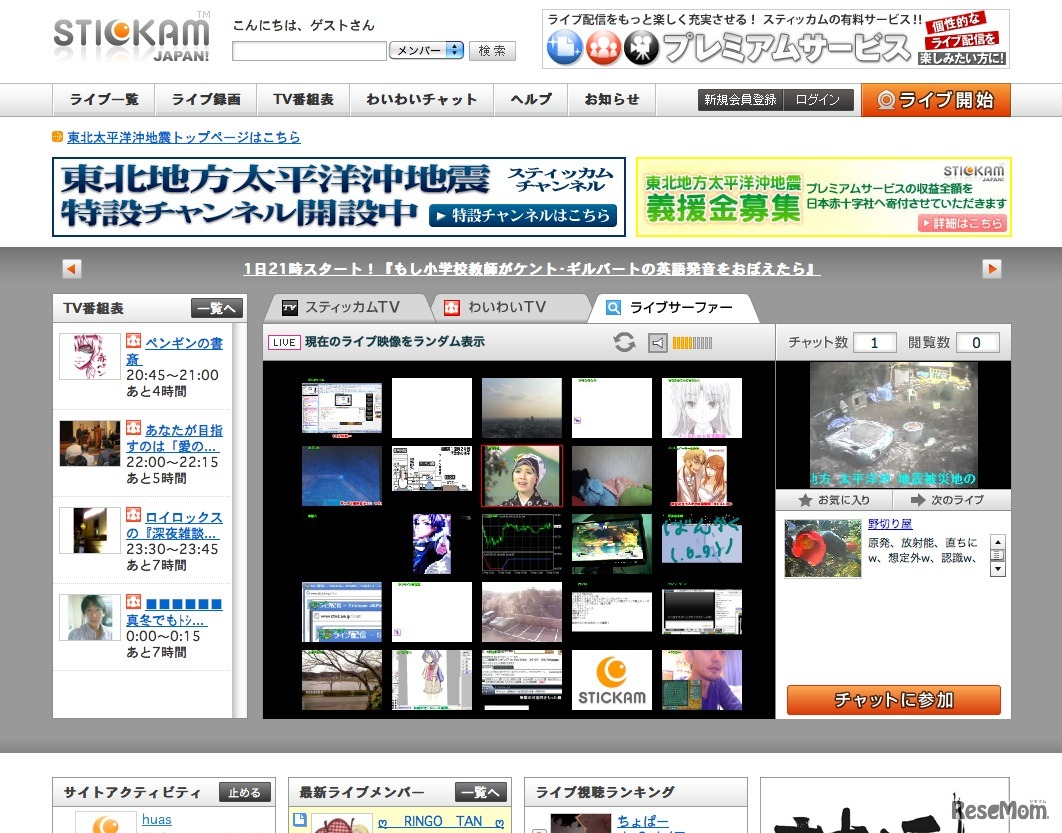Image resolution: width=1062 pixels, height=833 pixels.
Task: Click the チャットに参加 button
Action: 893,699
